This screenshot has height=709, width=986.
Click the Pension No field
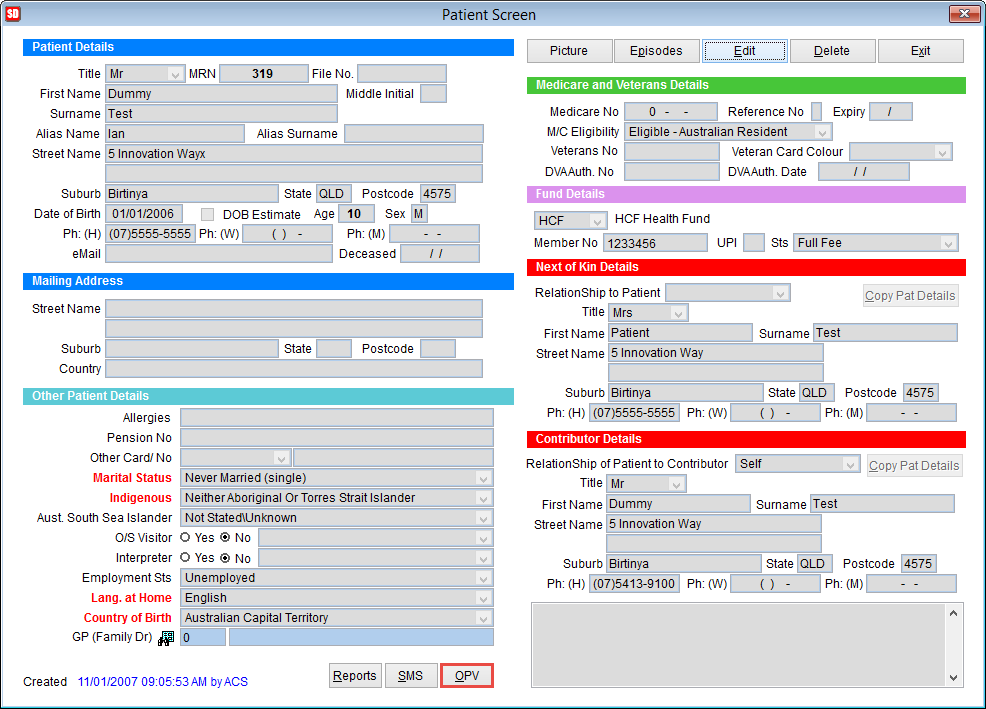pyautogui.click(x=337, y=438)
